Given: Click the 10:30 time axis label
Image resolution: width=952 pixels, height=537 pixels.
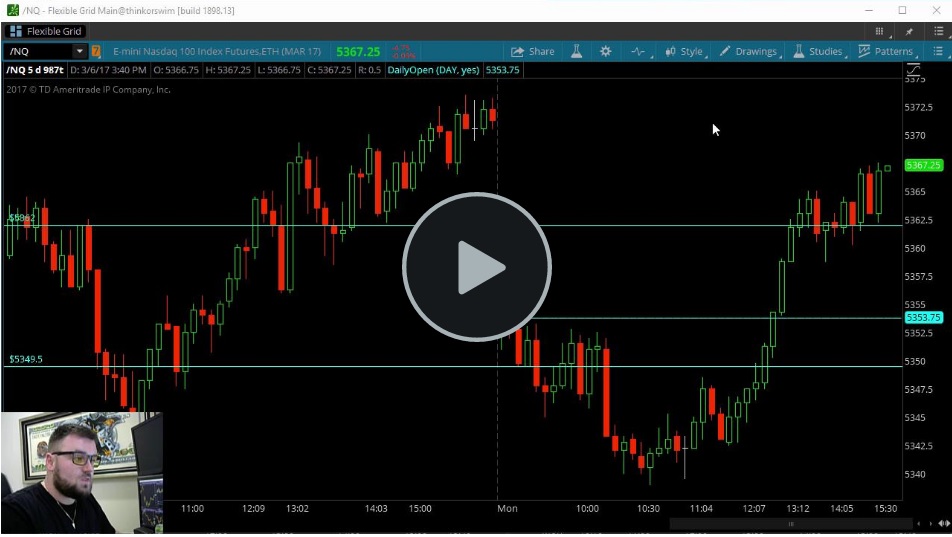Looking at the screenshot, I should point(648,508).
